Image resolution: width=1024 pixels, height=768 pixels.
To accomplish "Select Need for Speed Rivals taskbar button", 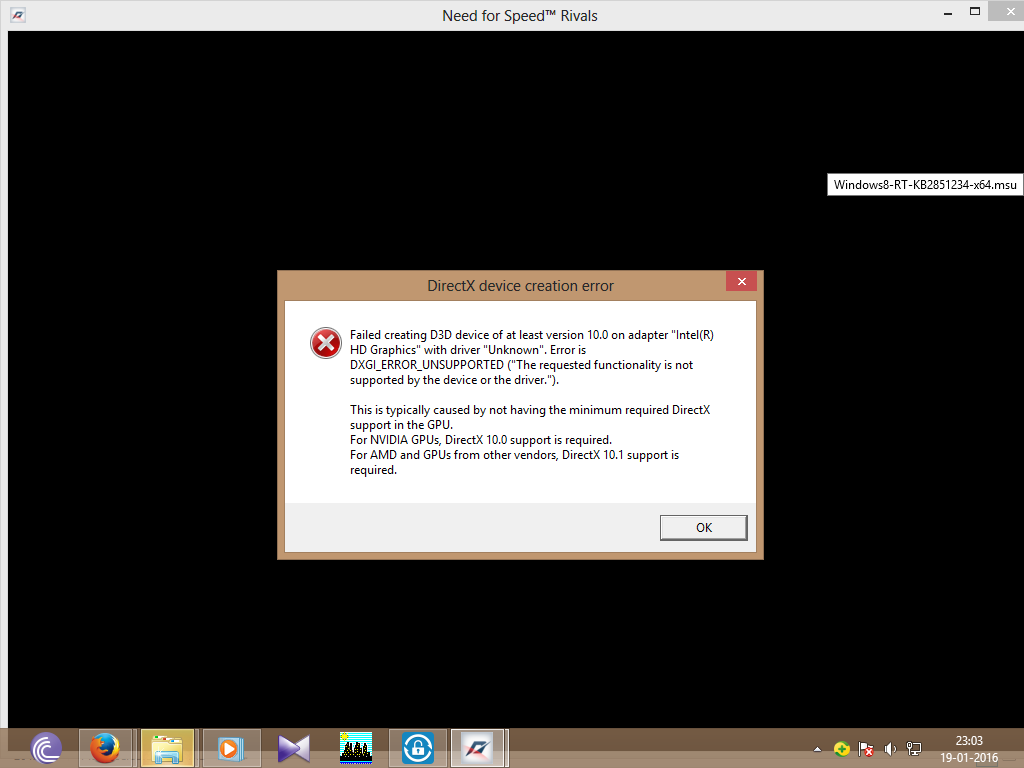I will (478, 748).
